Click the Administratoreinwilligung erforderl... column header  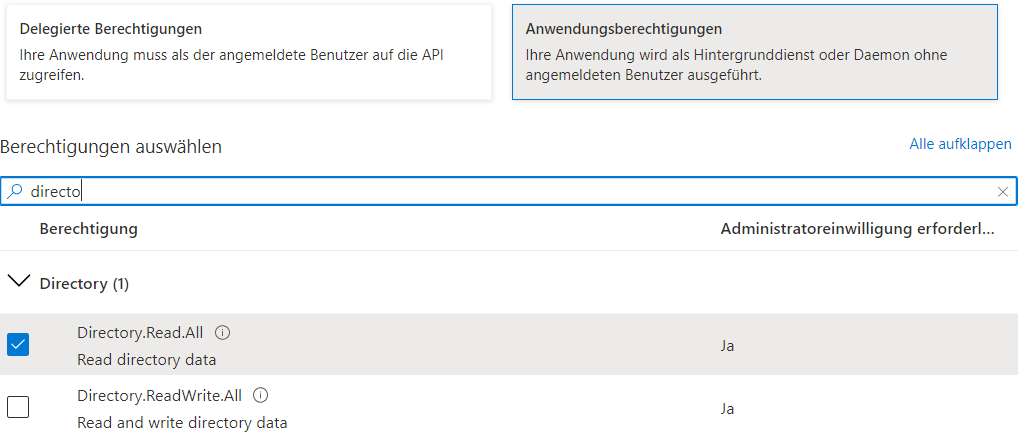pyautogui.click(x=858, y=229)
